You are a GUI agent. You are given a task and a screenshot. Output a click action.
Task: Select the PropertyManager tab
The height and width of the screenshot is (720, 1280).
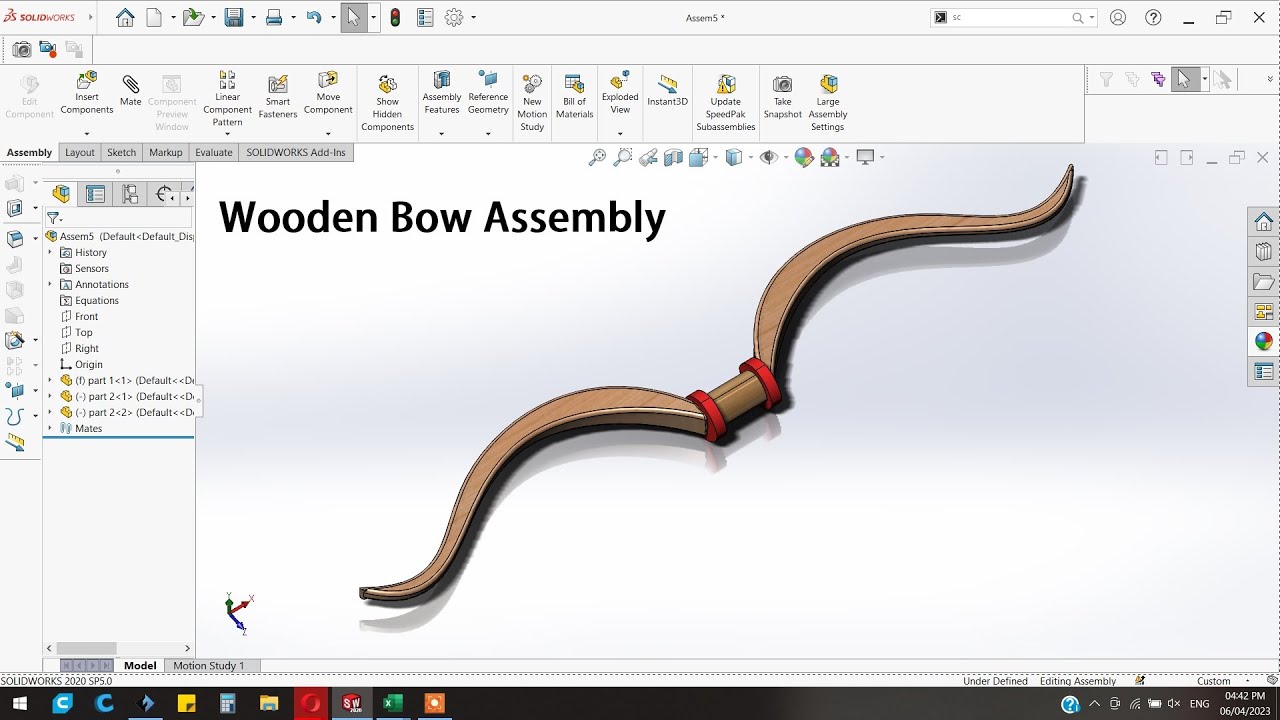point(95,194)
